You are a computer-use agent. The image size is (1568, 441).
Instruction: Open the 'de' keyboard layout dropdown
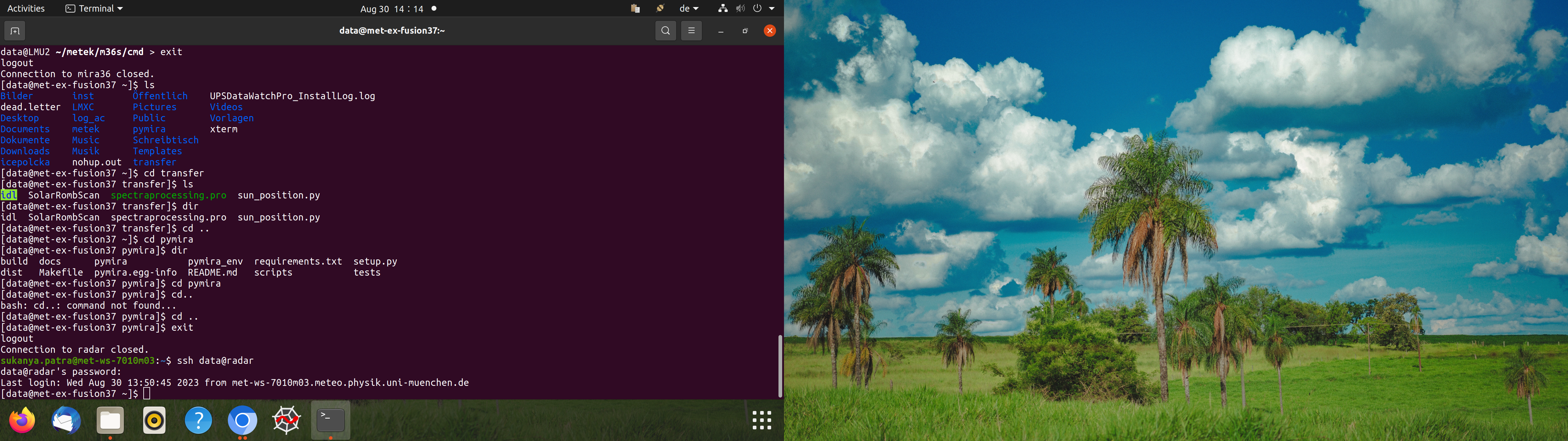pyautogui.click(x=688, y=9)
